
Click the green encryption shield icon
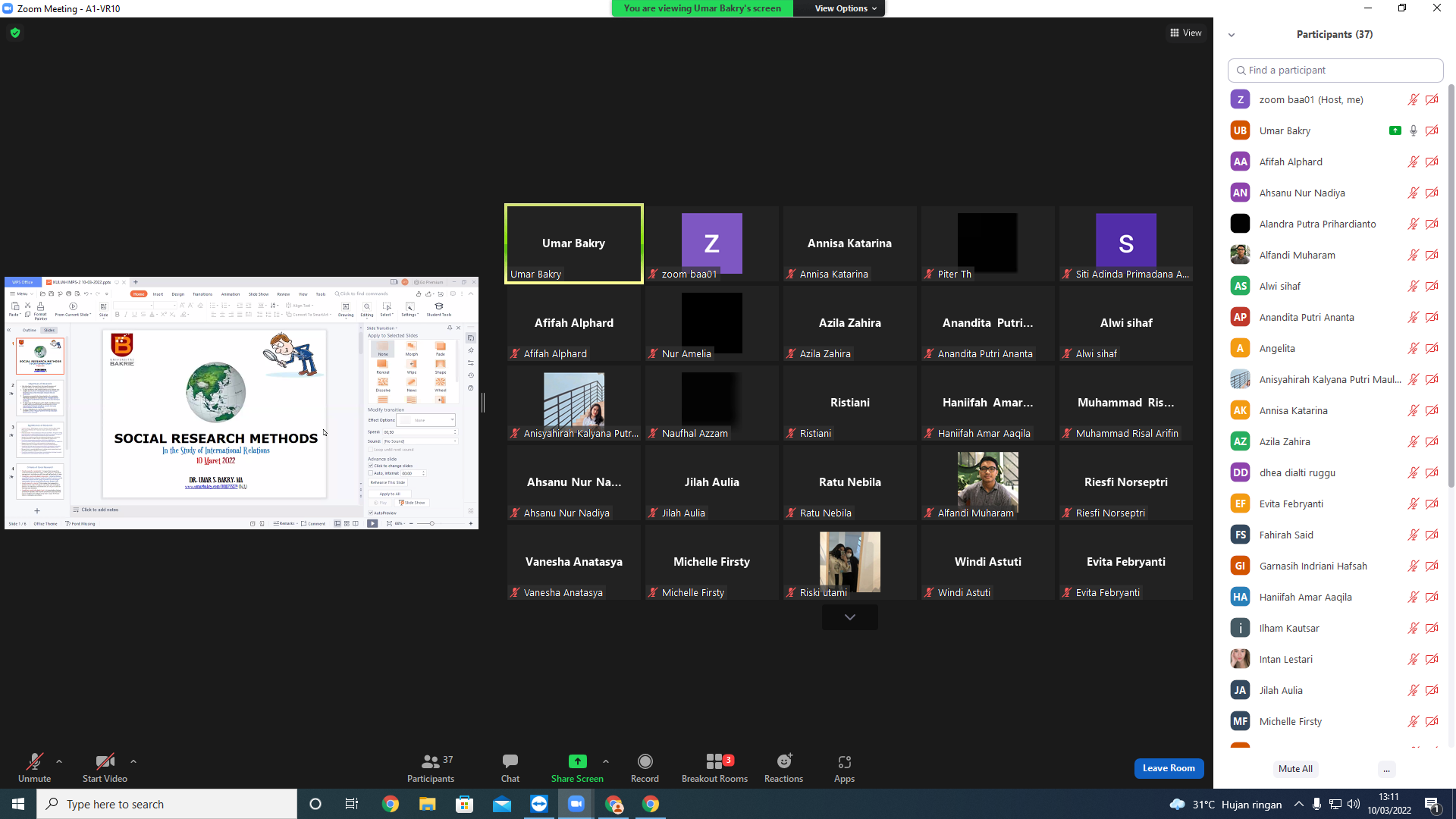coord(15,33)
